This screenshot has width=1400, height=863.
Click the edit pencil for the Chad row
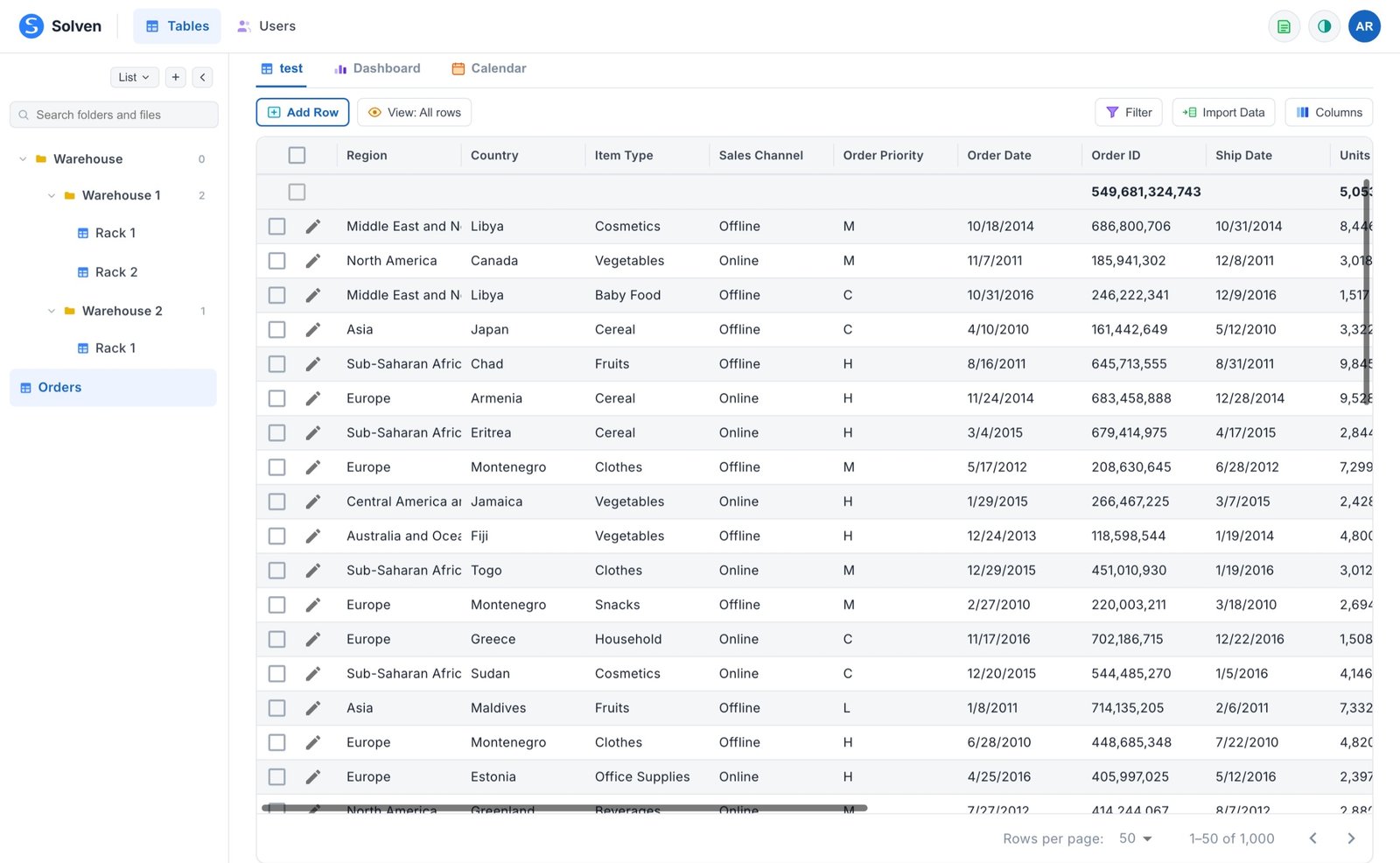(312, 364)
